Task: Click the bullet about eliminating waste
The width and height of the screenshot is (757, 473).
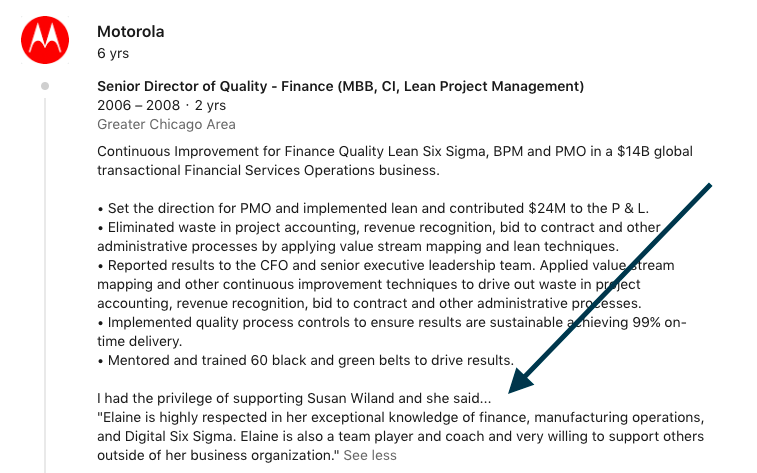Action: coord(379,237)
